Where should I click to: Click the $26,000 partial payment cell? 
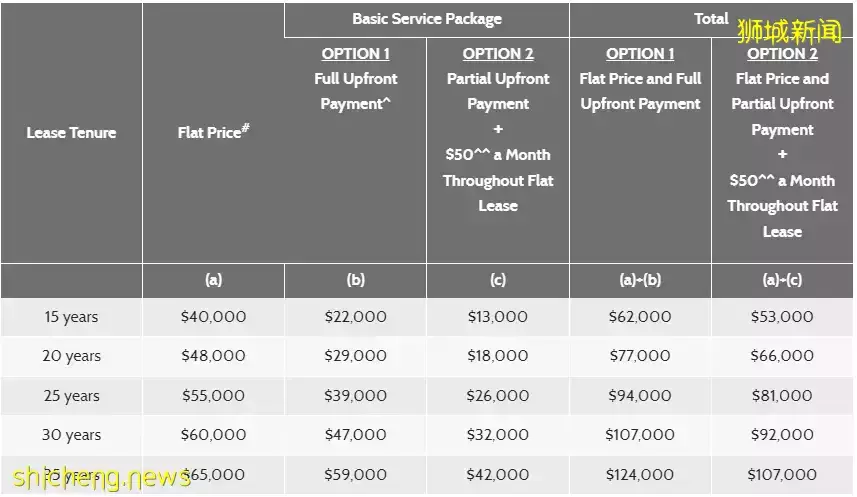[498, 396]
